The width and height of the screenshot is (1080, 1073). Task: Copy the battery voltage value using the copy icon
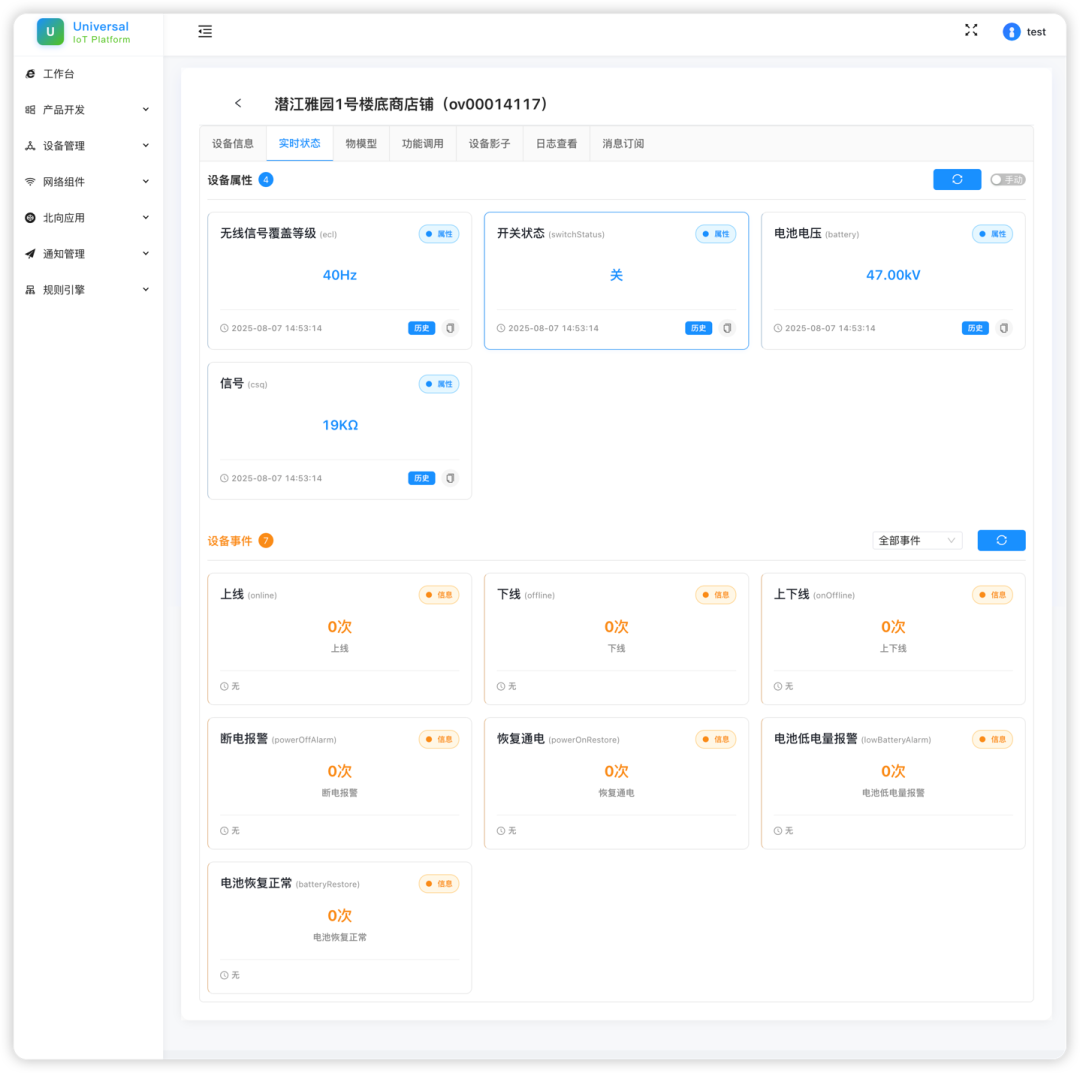tap(1003, 328)
